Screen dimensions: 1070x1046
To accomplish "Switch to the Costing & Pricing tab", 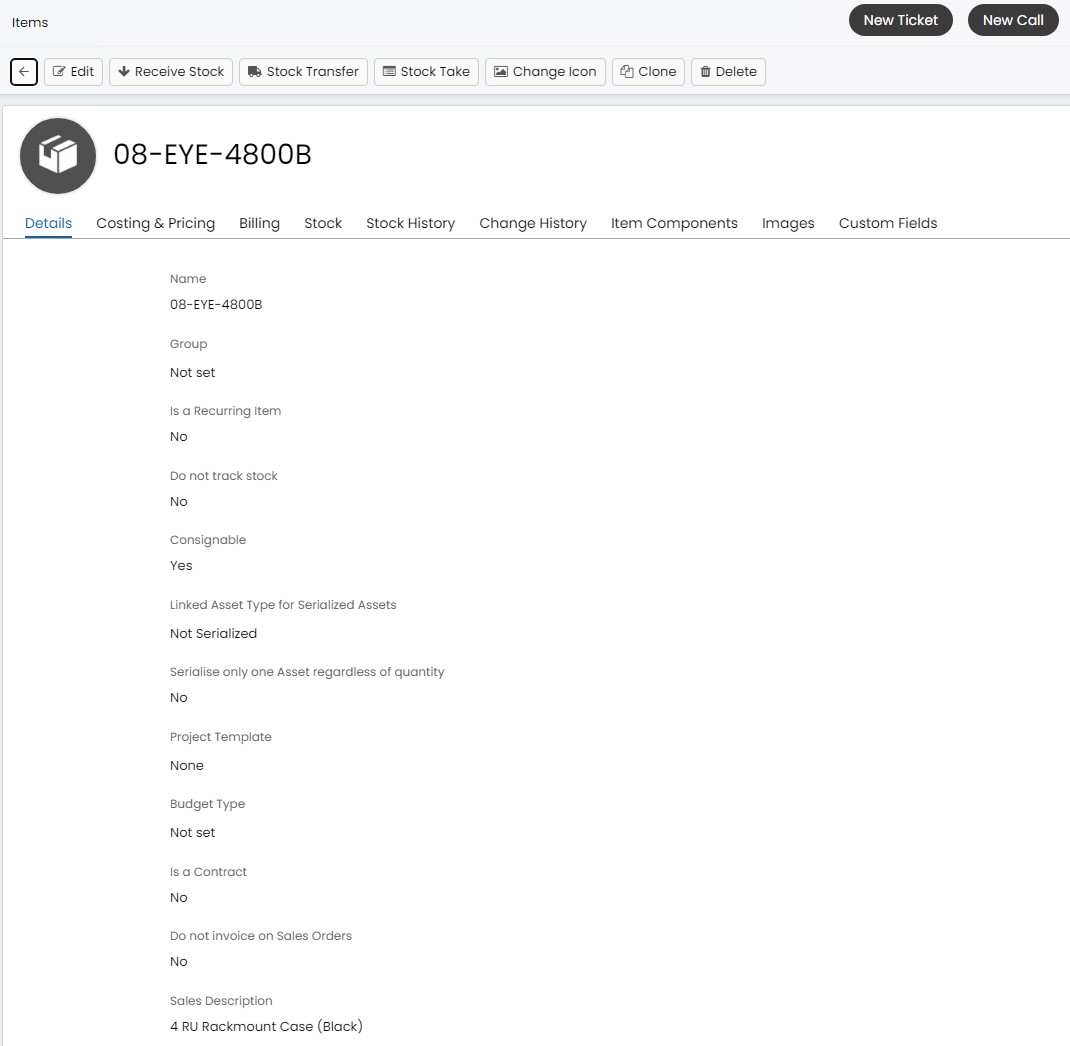I will (155, 223).
